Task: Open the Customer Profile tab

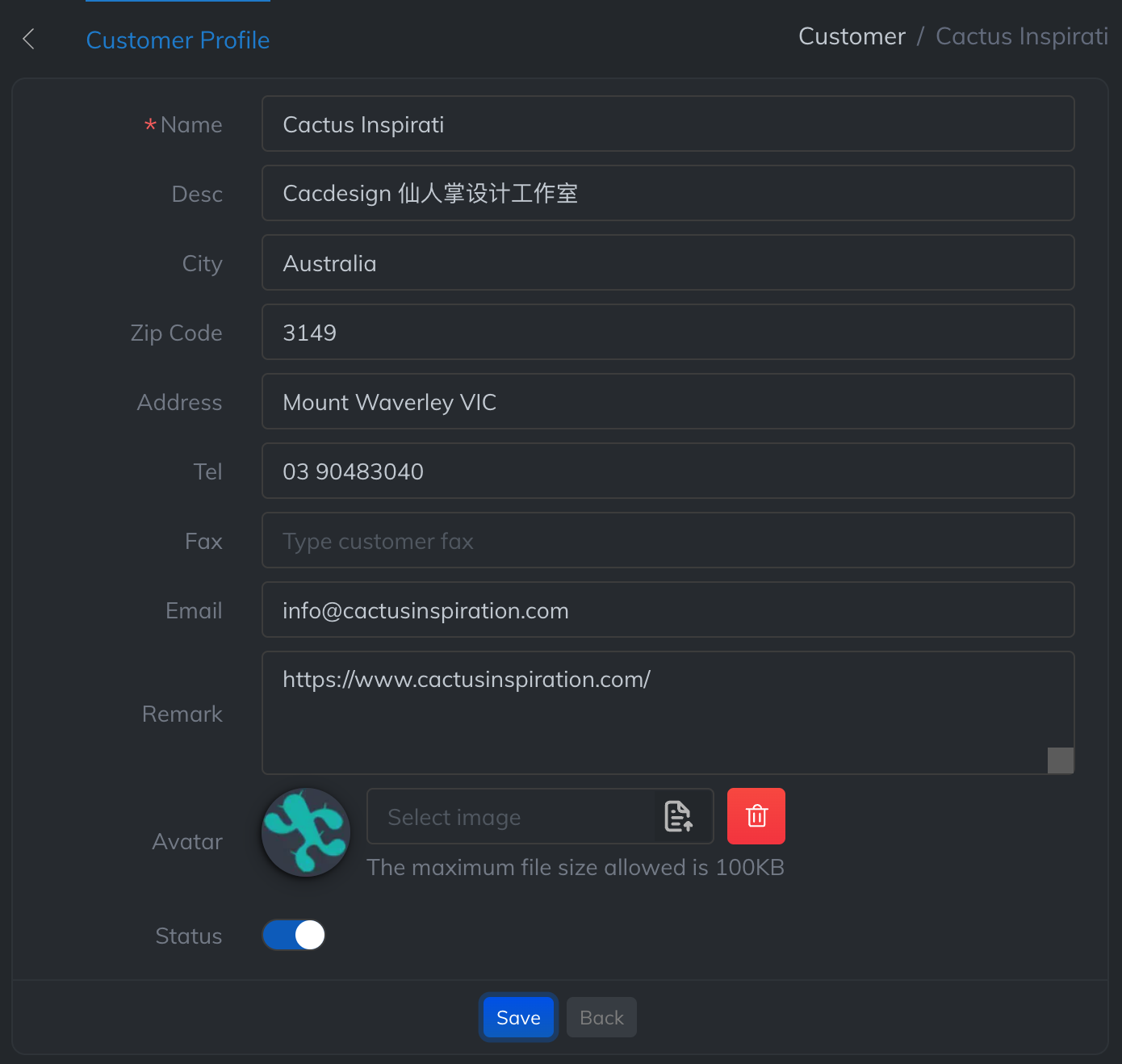Action: (178, 40)
